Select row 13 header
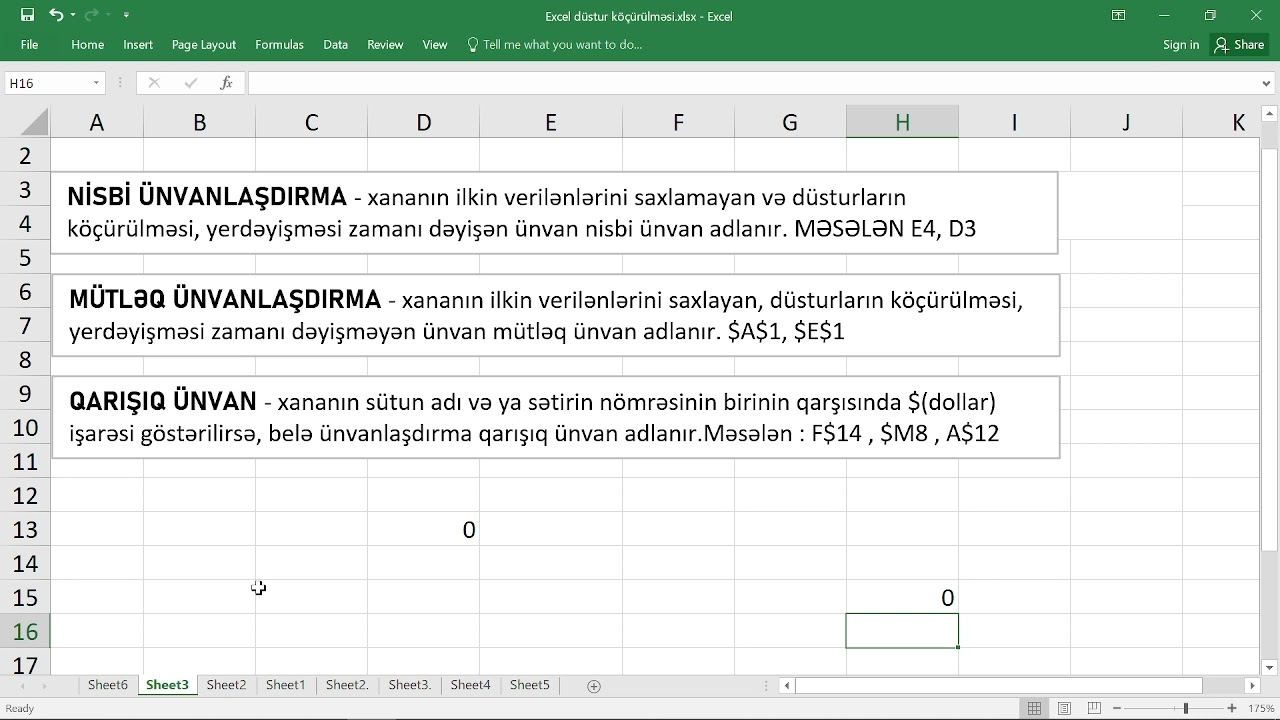 pyautogui.click(x=25, y=530)
